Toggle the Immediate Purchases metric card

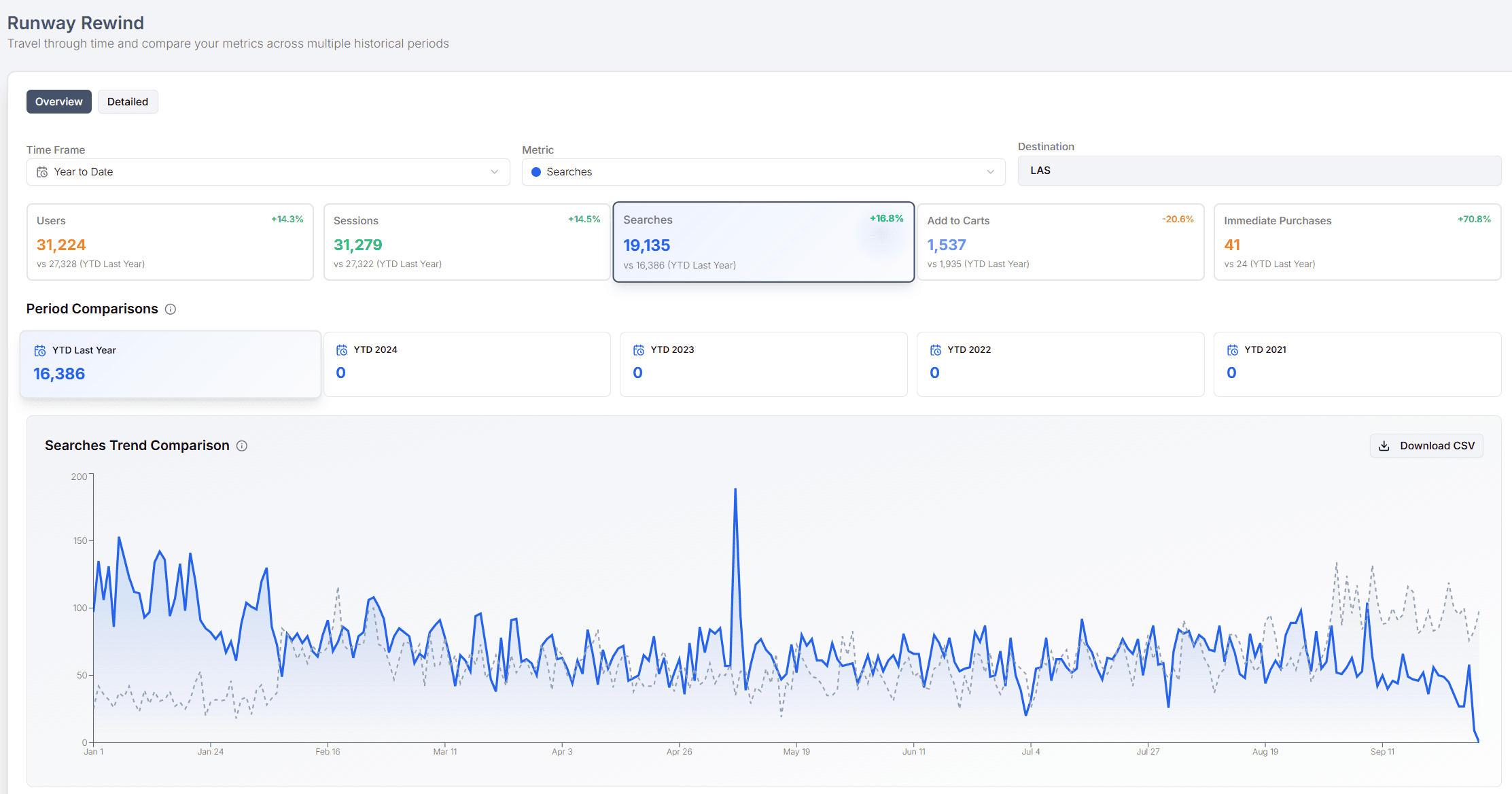pos(1357,242)
